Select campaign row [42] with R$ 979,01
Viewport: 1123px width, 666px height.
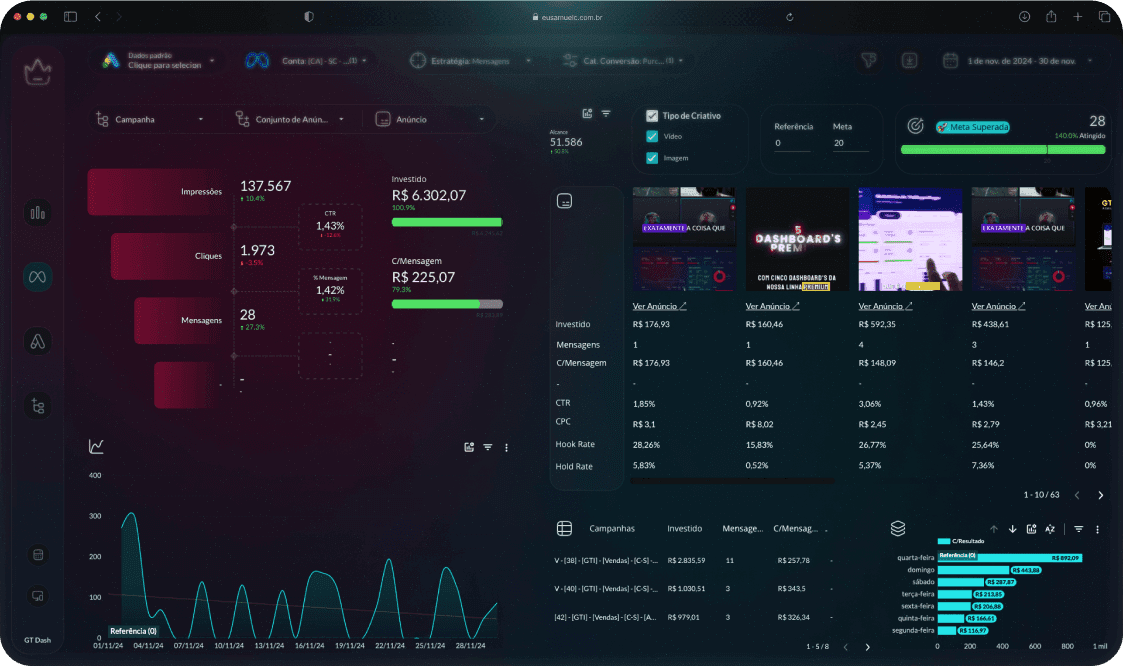click(x=693, y=617)
